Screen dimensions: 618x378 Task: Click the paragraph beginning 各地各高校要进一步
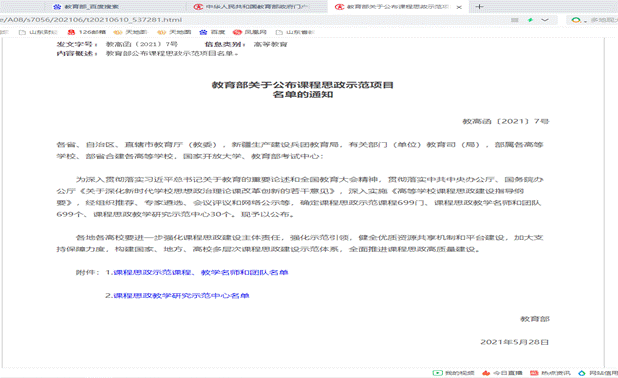click(300, 243)
